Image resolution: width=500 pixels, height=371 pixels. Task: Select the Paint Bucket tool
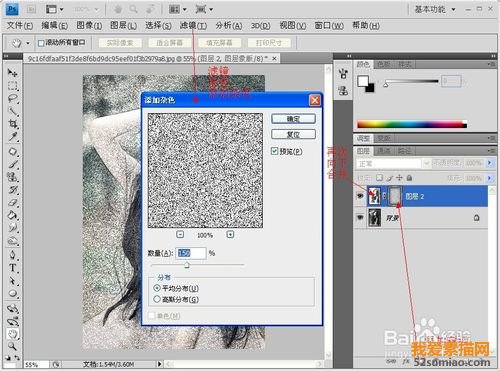click(13, 215)
